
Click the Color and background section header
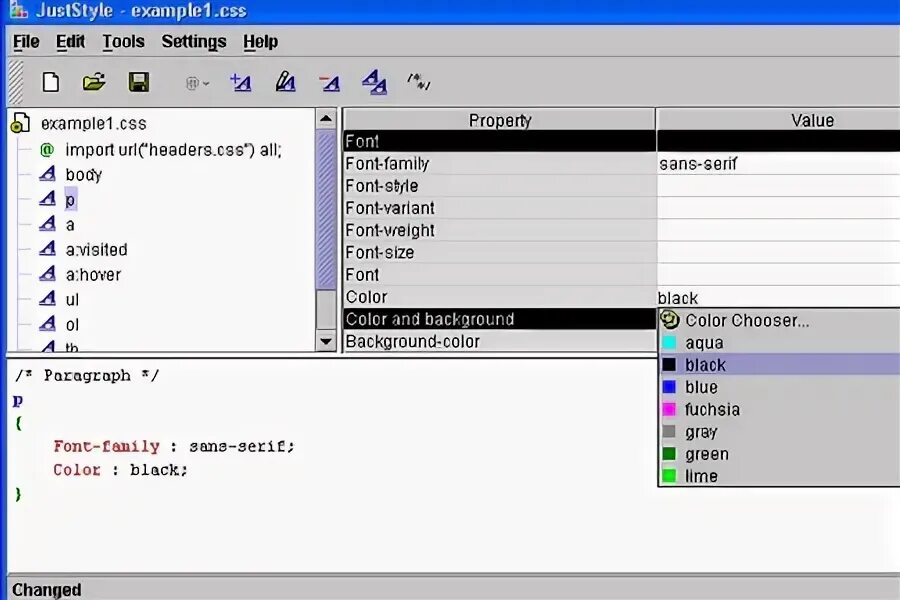499,319
